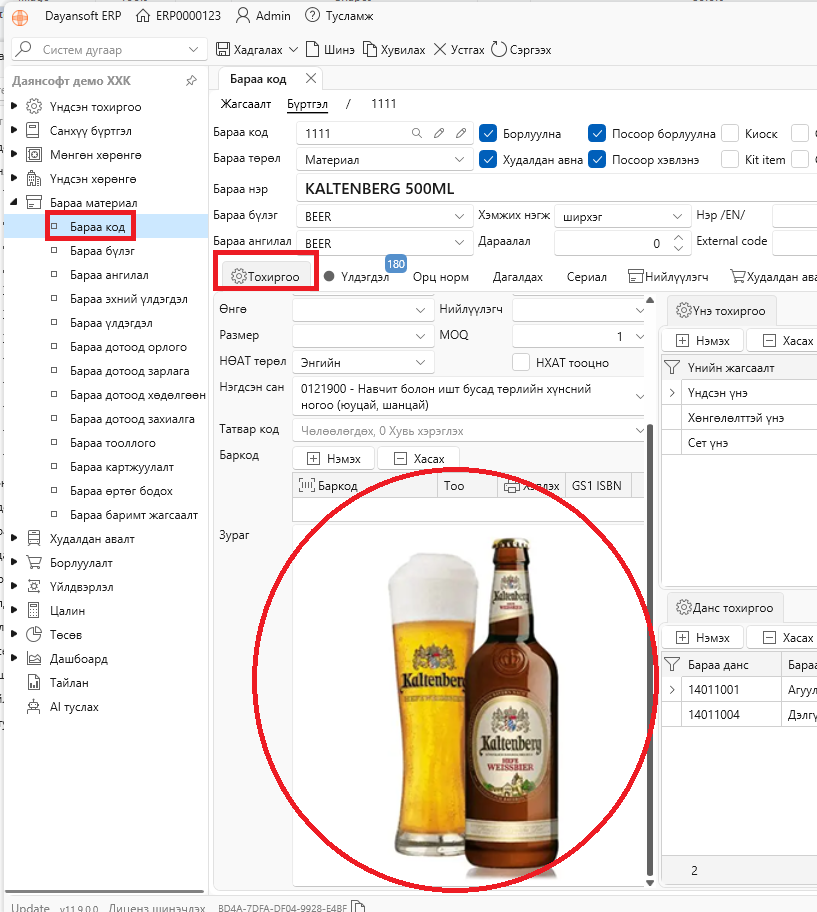Viewport: 817px width, 912px height.
Task: Enable the Kit item checkbox
Action: coord(730,159)
